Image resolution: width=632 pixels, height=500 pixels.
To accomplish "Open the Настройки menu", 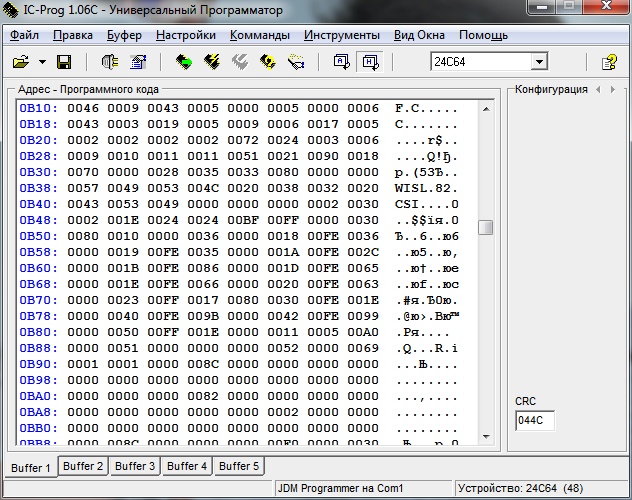I will [186, 35].
